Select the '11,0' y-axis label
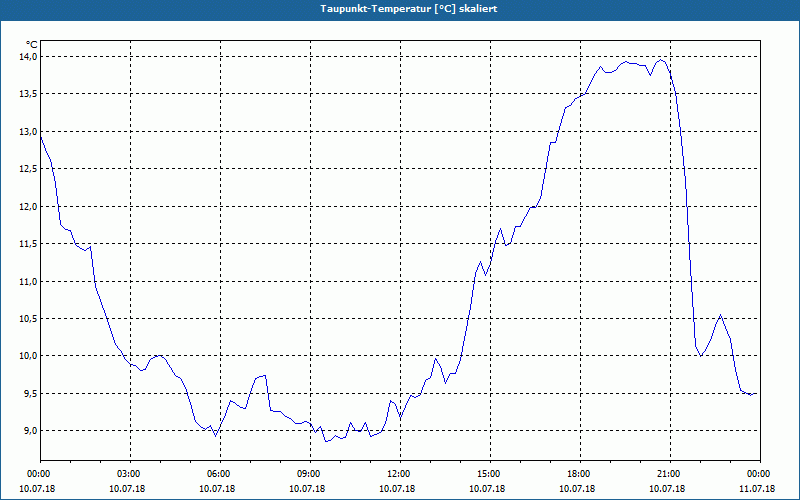800x500 pixels. 29,282
